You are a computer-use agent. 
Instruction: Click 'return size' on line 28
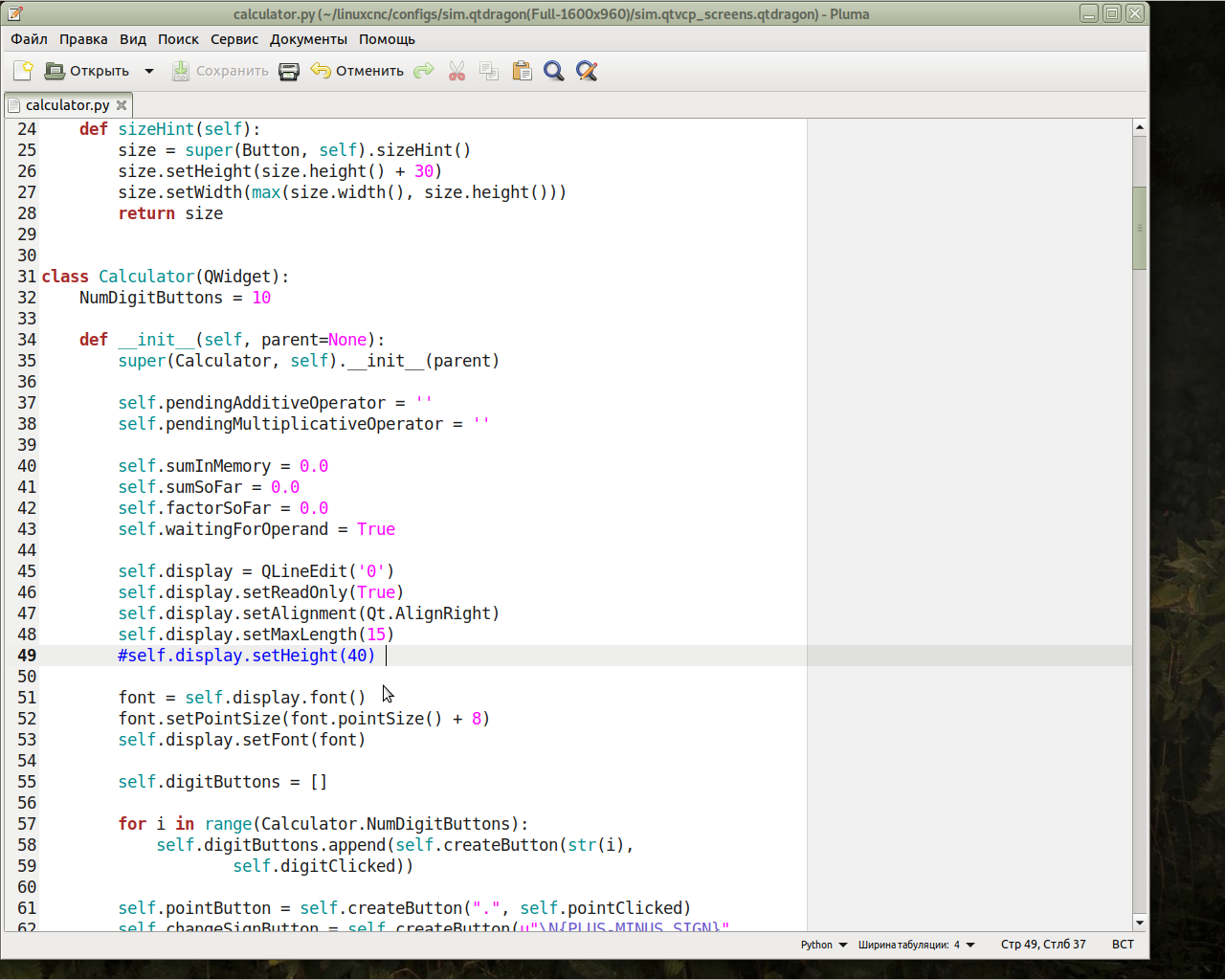(x=170, y=213)
